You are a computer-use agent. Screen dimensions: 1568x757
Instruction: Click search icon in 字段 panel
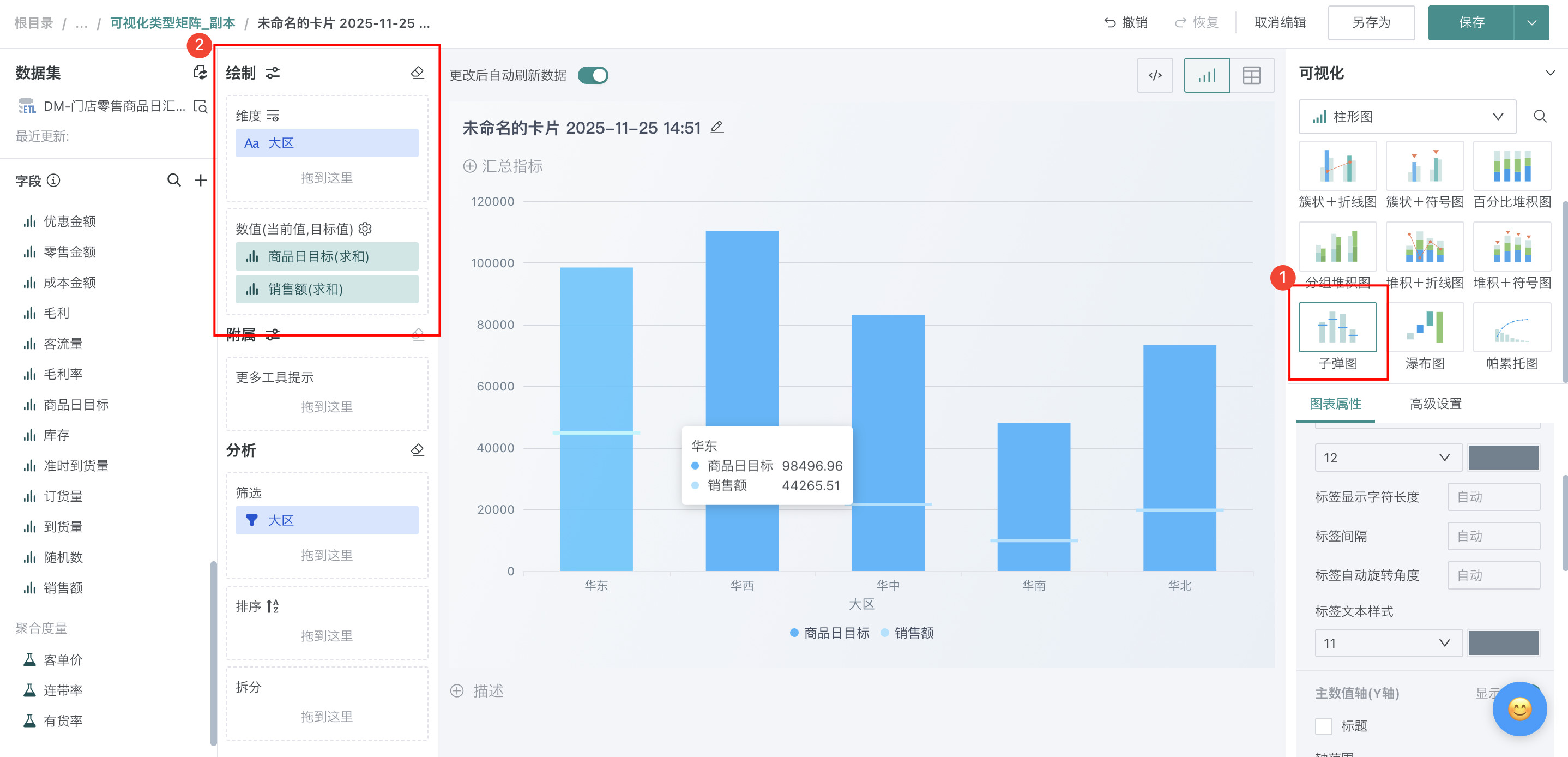coord(174,181)
